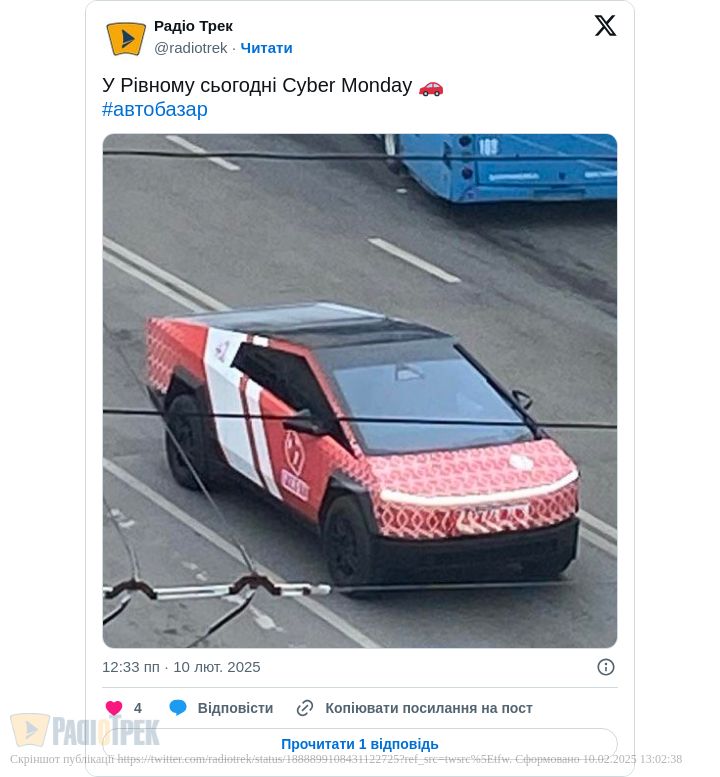
Task: Click the like count number 4
Action: [138, 708]
